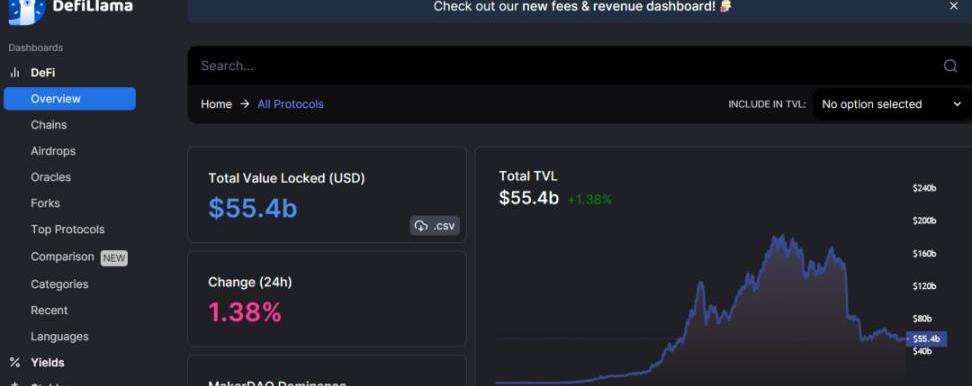This screenshot has height=386, width=972.
Task: Select Overview in the sidebar
Action: (69, 99)
